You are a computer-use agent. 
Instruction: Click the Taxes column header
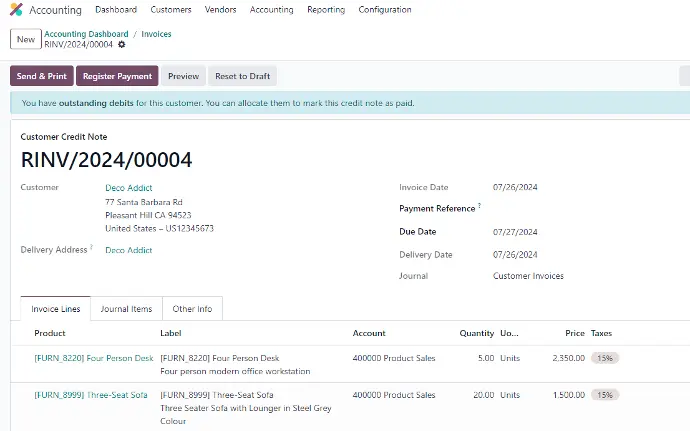click(x=601, y=333)
